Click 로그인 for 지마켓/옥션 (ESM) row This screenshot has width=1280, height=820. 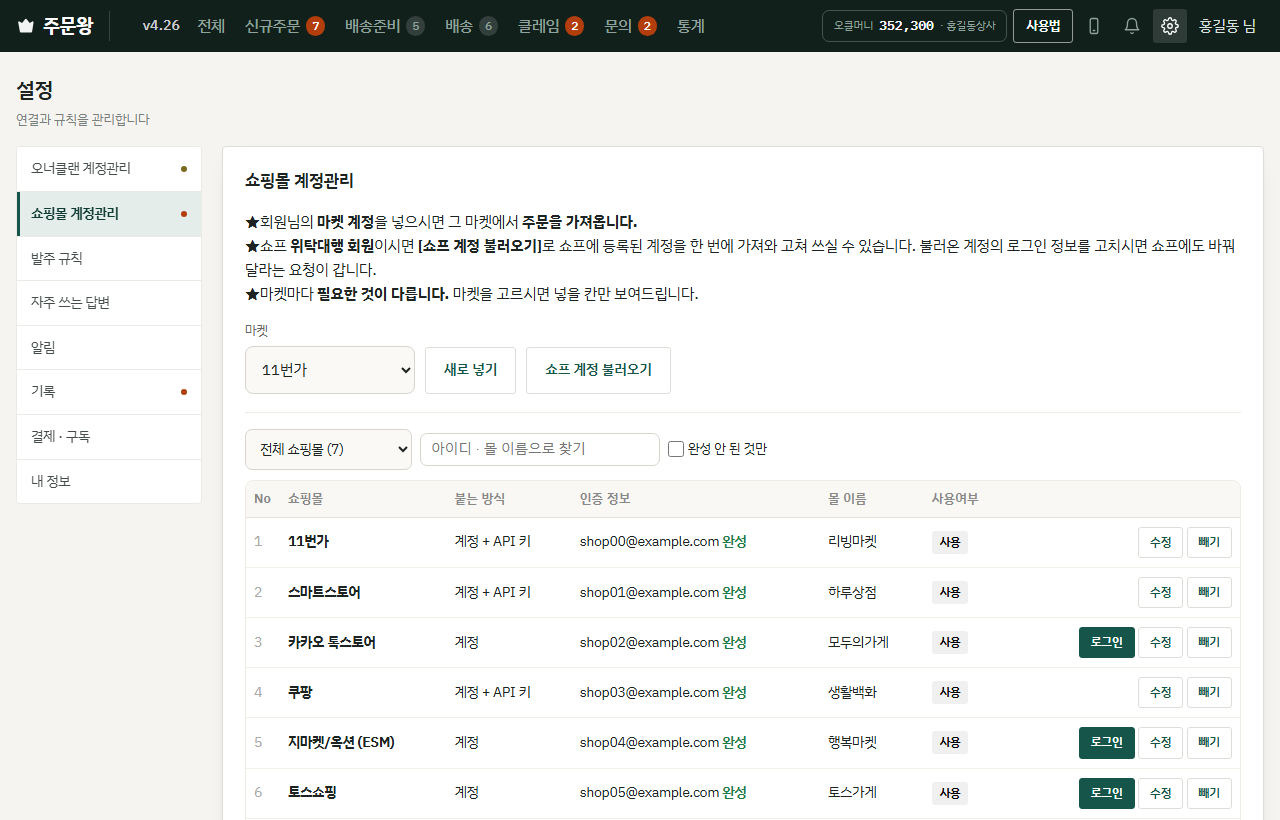click(1107, 742)
